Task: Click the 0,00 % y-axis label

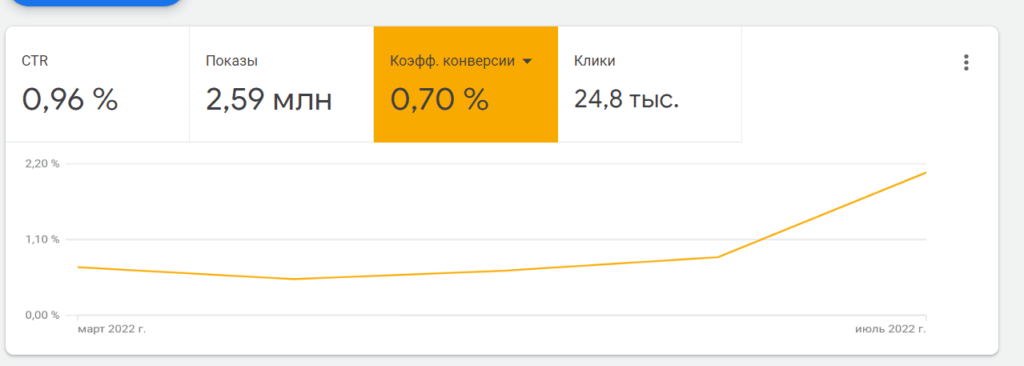Action: coord(42,315)
